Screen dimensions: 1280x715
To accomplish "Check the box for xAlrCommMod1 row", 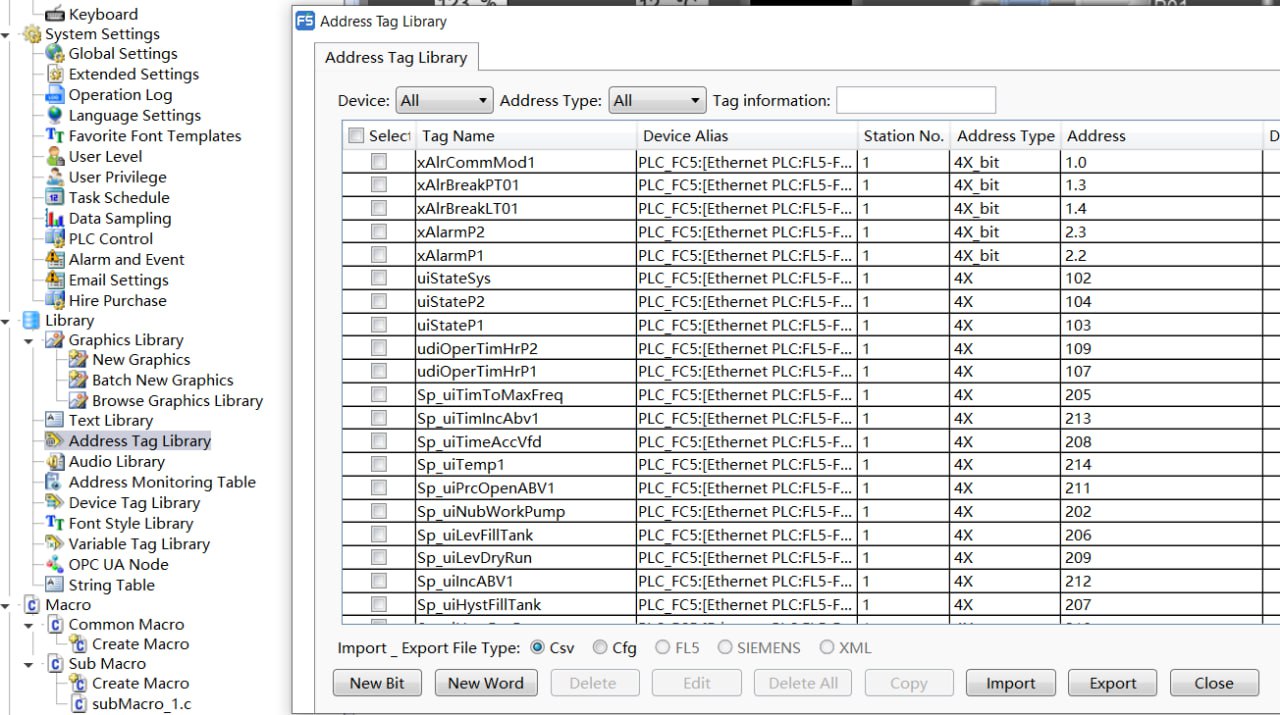I will pos(379,162).
